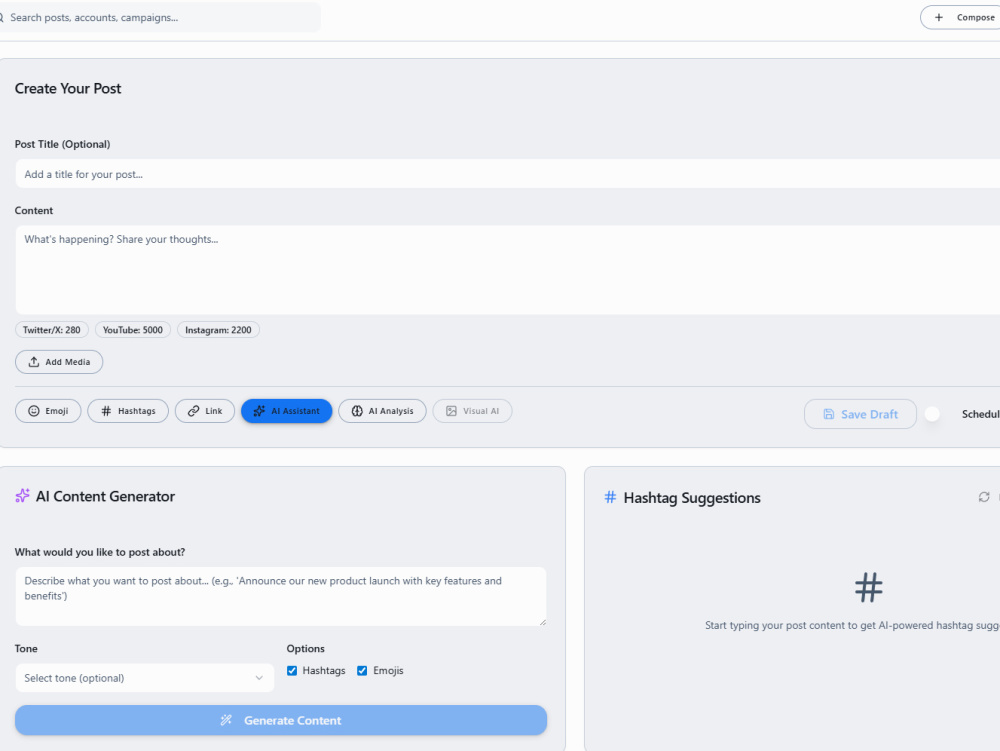
Task: Click into the Post Title input
Action: pyautogui.click(x=508, y=174)
